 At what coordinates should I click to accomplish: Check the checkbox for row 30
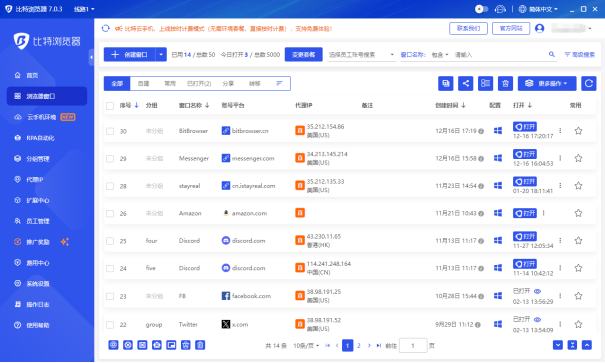(x=110, y=131)
